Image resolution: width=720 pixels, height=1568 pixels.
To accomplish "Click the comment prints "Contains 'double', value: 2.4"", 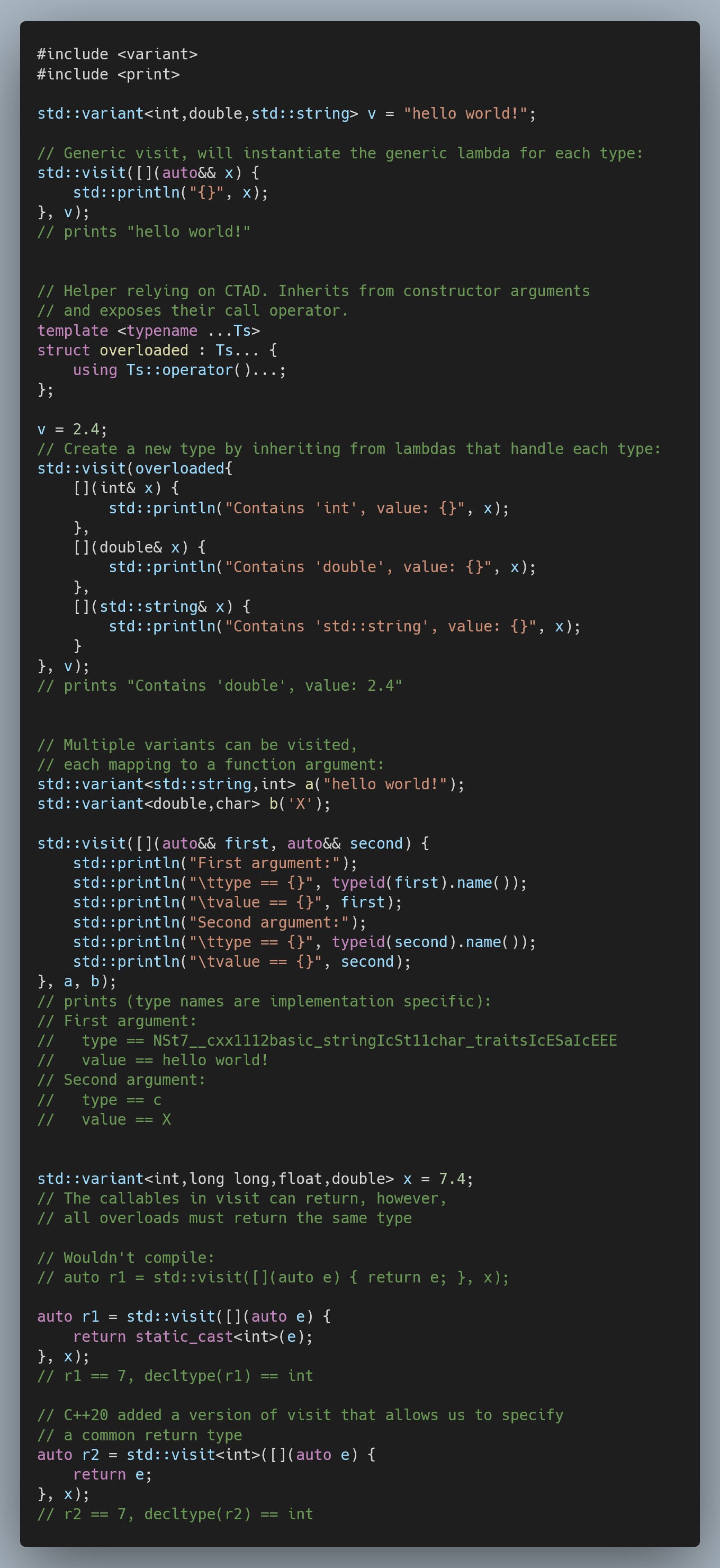I will 220,685.
